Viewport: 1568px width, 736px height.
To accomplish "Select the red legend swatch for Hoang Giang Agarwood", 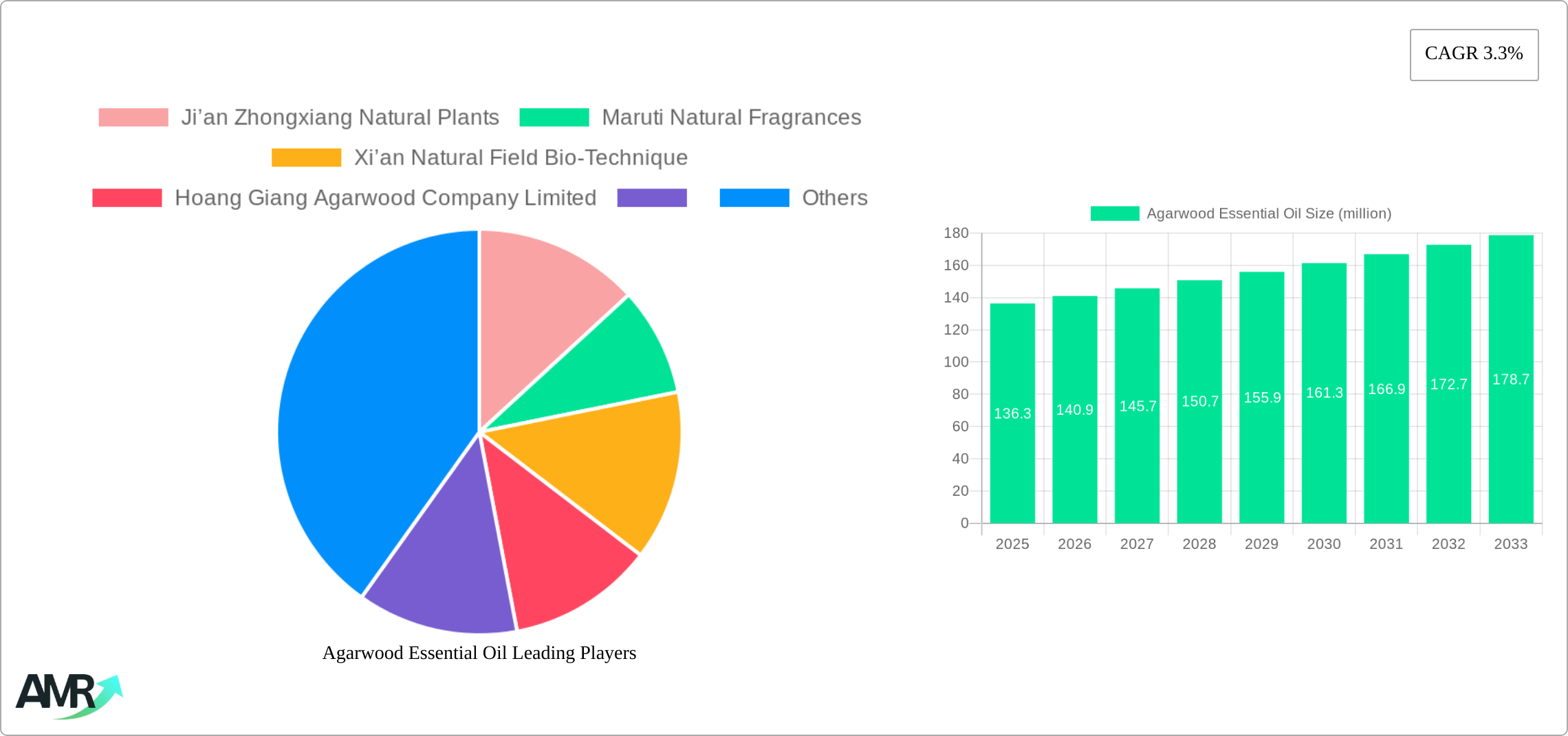I will [x=126, y=197].
